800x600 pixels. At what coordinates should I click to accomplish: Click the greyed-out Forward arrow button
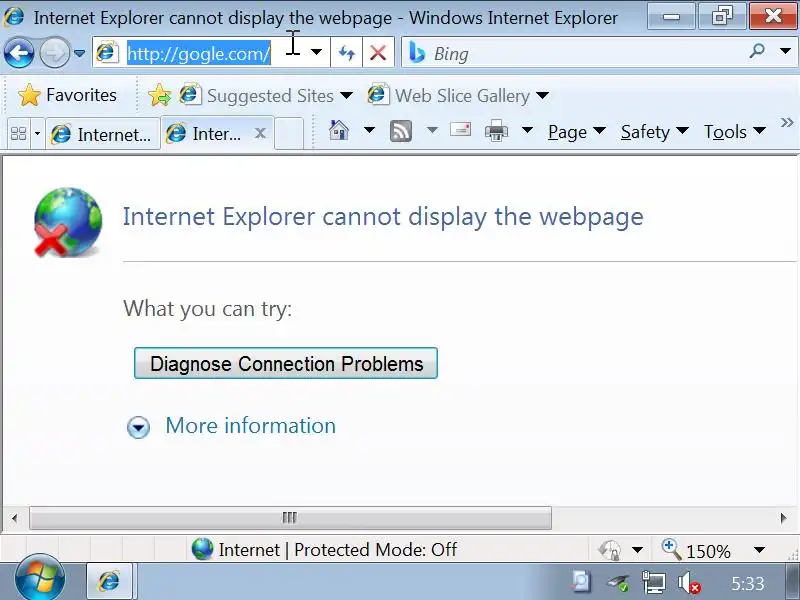pyautogui.click(x=55, y=53)
